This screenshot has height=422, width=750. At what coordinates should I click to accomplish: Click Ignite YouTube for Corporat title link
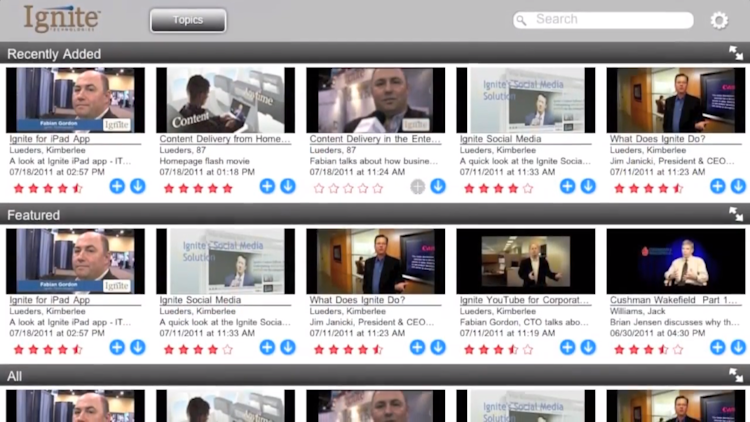524,300
